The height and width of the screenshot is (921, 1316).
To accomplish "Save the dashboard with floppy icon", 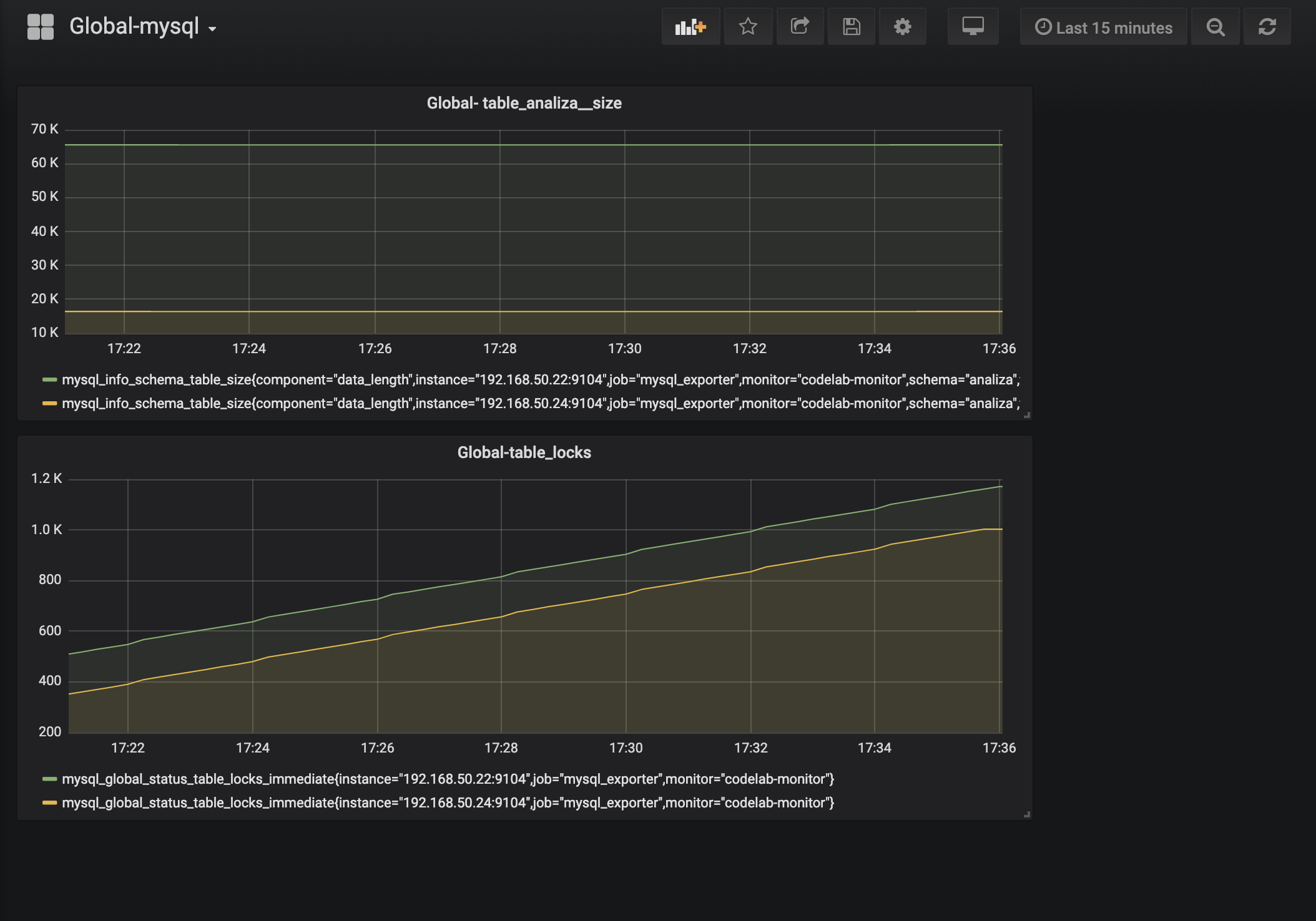I will 852,27.
